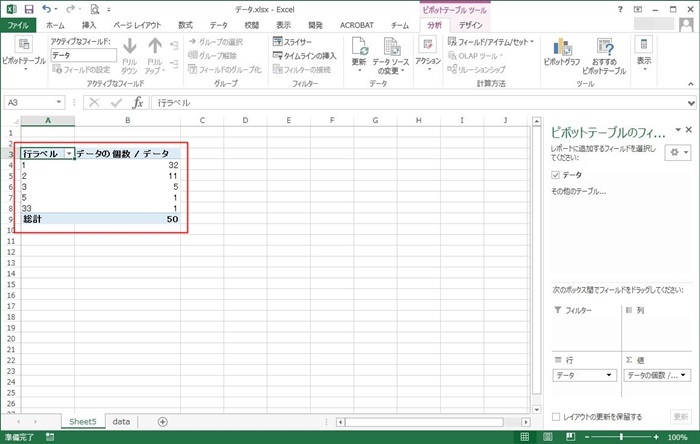Switch to the ホーム tab

[55, 25]
